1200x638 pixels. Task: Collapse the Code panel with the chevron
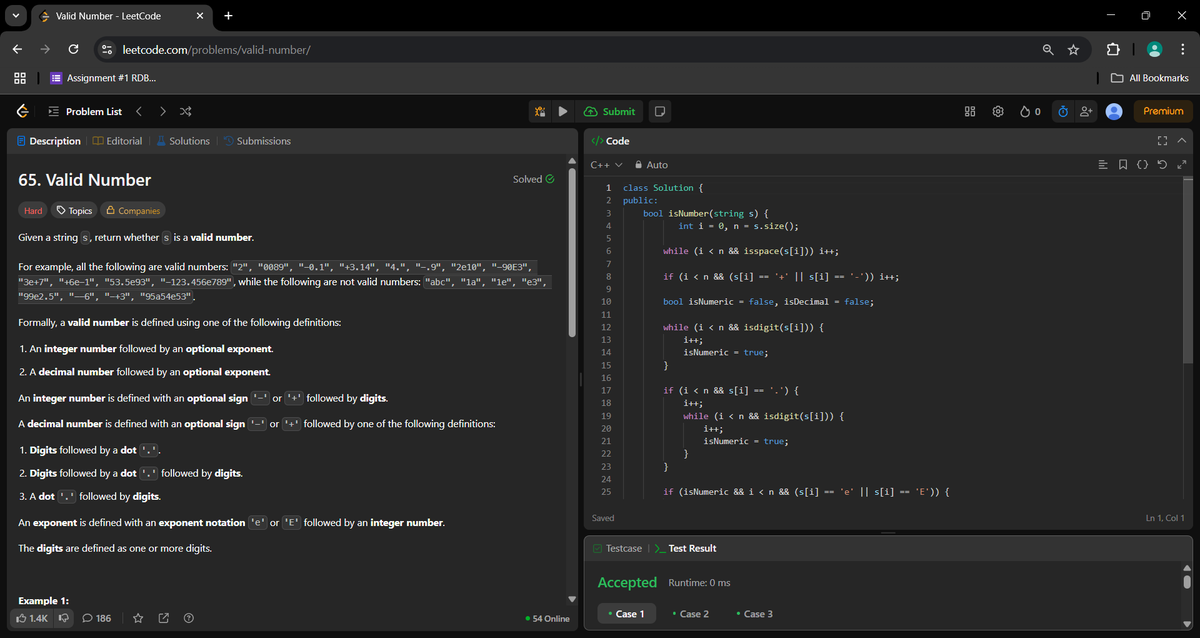[1181, 140]
